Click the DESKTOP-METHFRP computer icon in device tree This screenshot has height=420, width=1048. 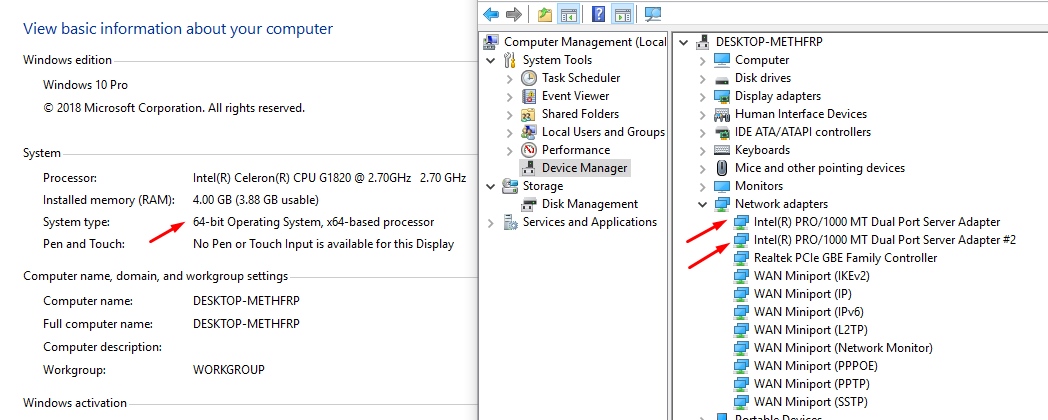point(702,41)
